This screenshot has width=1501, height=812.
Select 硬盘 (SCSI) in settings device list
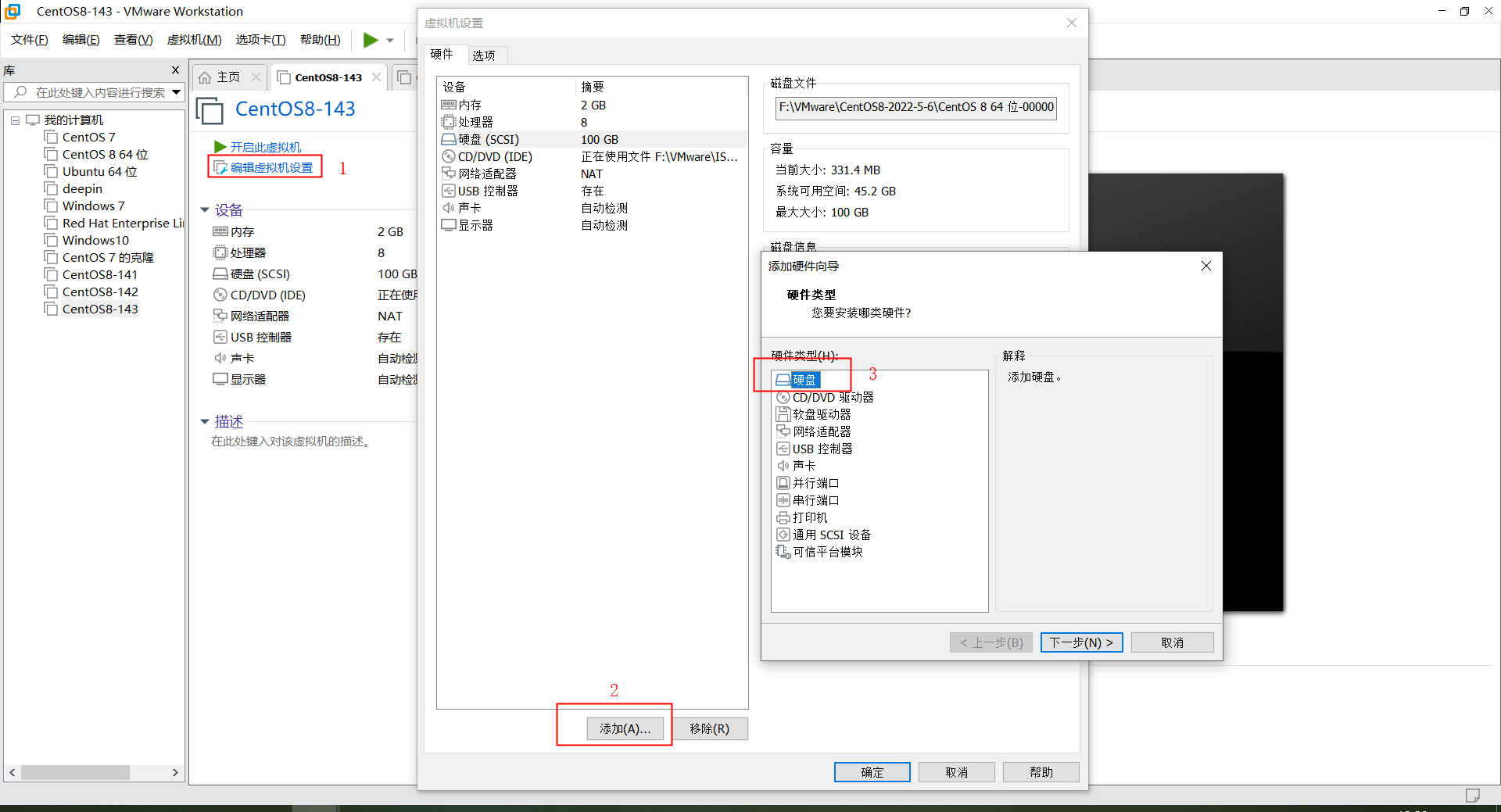(592, 139)
